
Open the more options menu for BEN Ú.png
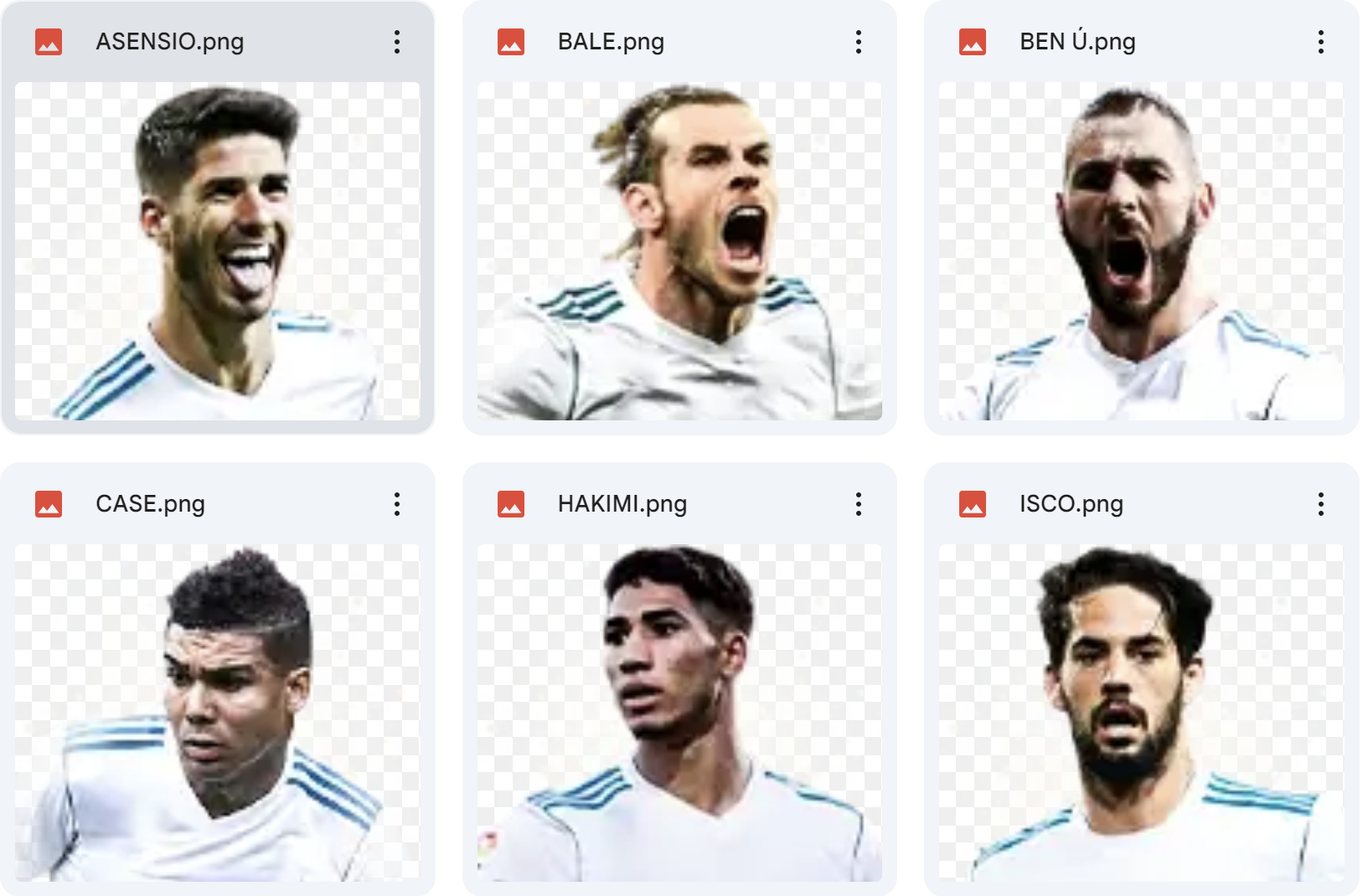(1321, 42)
